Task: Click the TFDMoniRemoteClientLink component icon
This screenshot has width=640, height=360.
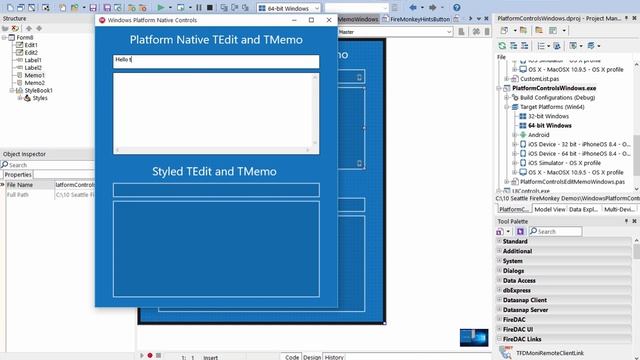Action: coord(506,353)
